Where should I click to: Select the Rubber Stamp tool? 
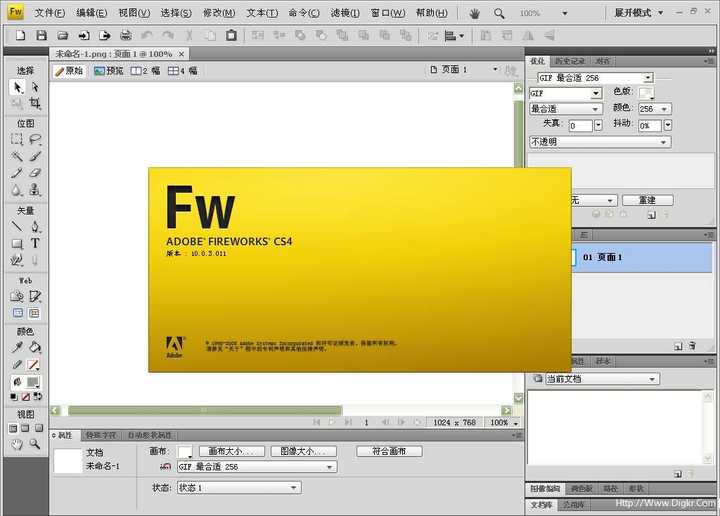35,190
